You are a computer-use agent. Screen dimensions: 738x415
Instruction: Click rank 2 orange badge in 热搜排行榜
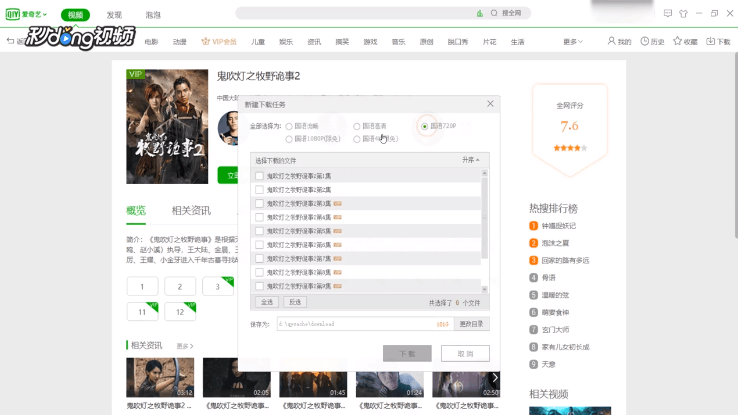(x=533, y=243)
